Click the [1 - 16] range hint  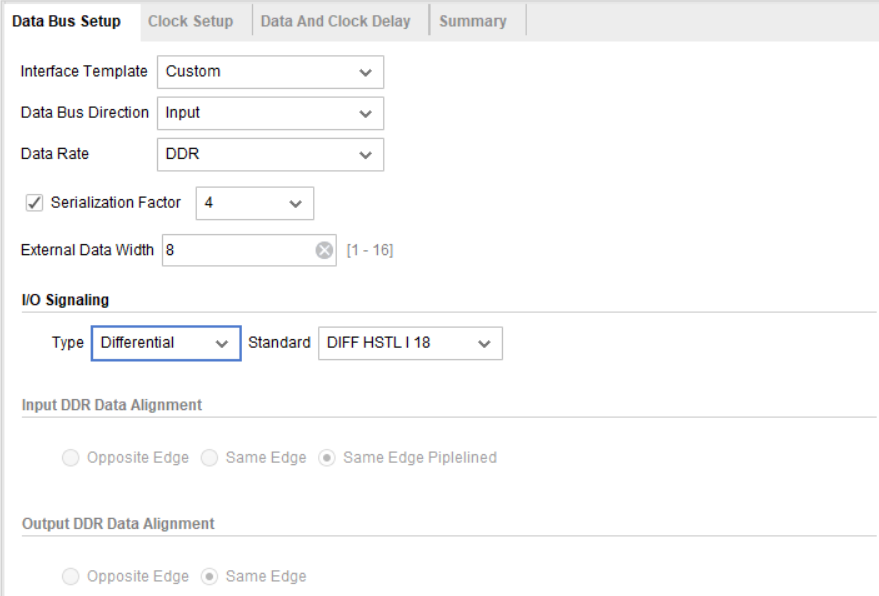click(370, 250)
